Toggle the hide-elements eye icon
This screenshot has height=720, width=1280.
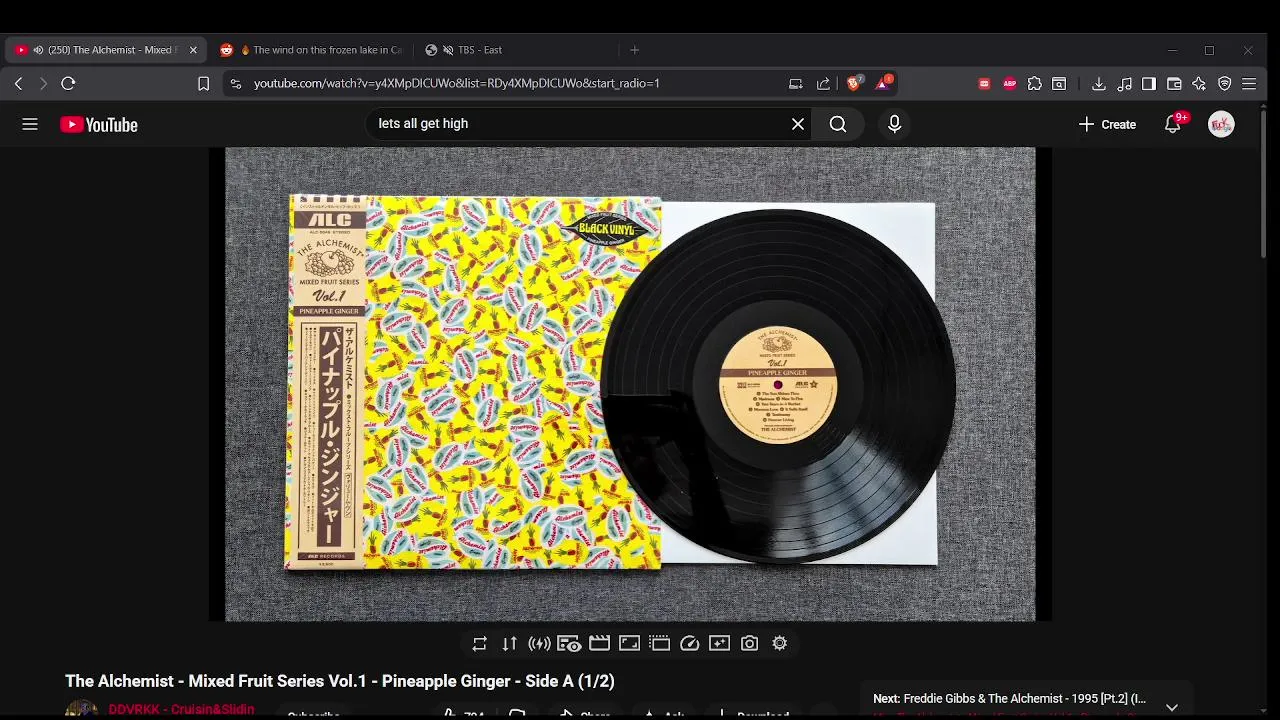(x=569, y=644)
